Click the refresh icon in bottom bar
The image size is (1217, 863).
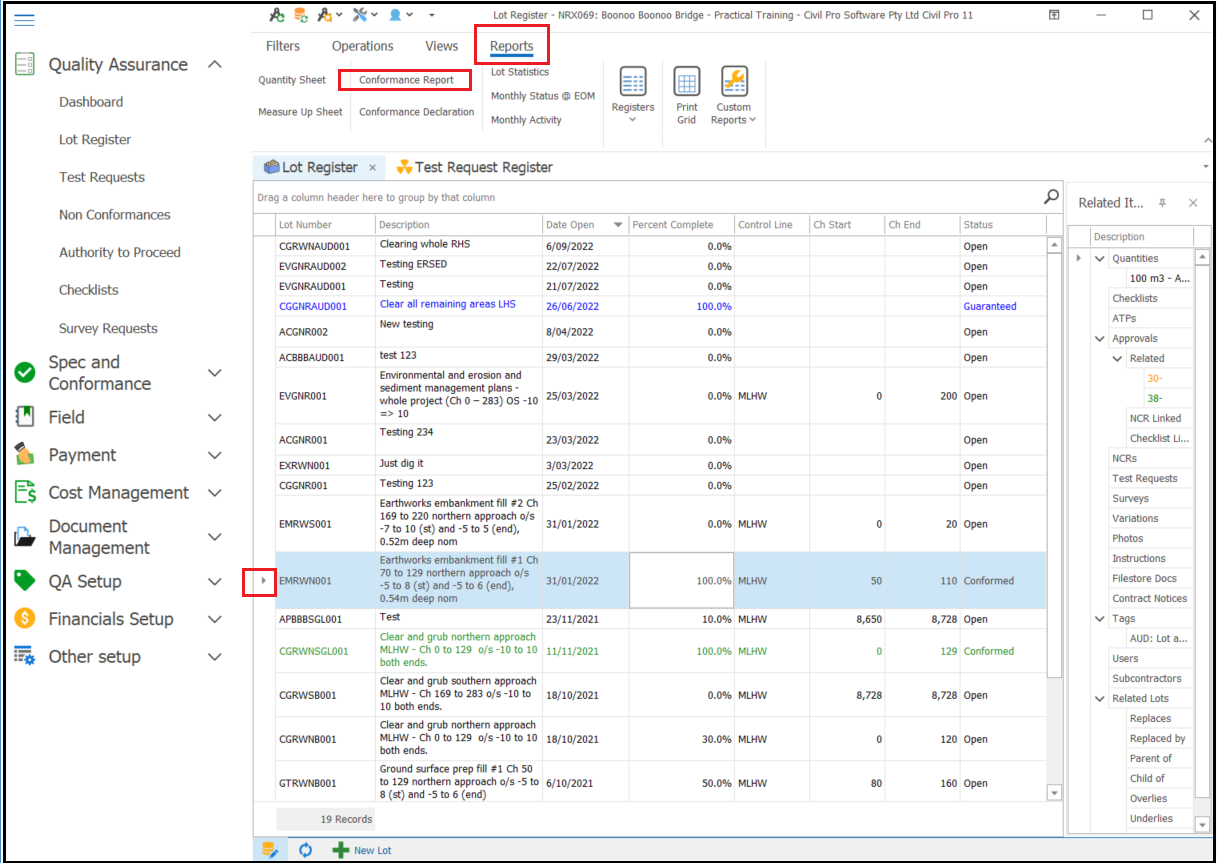click(x=306, y=850)
